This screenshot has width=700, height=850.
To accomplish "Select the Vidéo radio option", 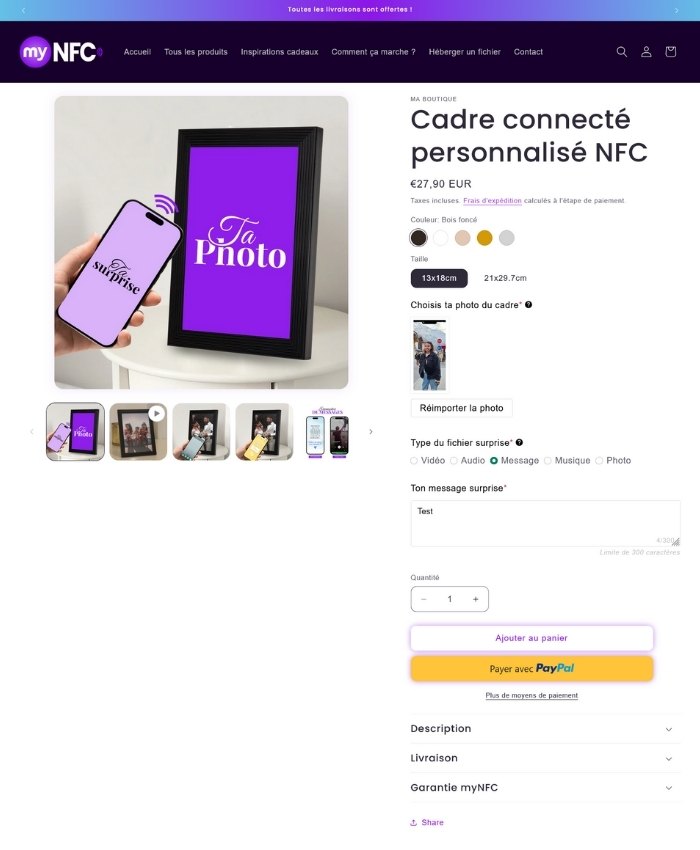I will click(414, 460).
